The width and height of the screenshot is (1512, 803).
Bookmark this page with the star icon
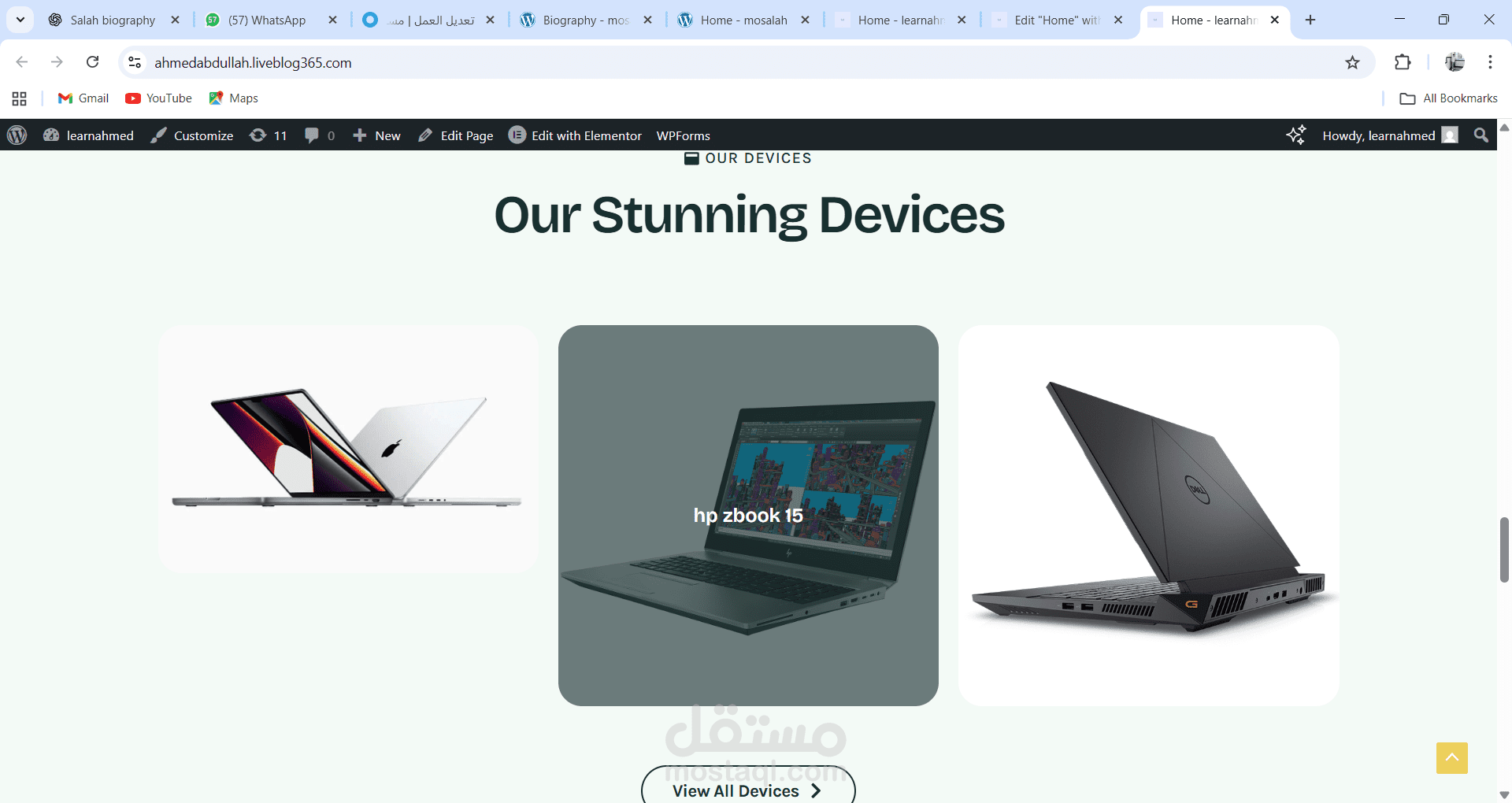1352,62
